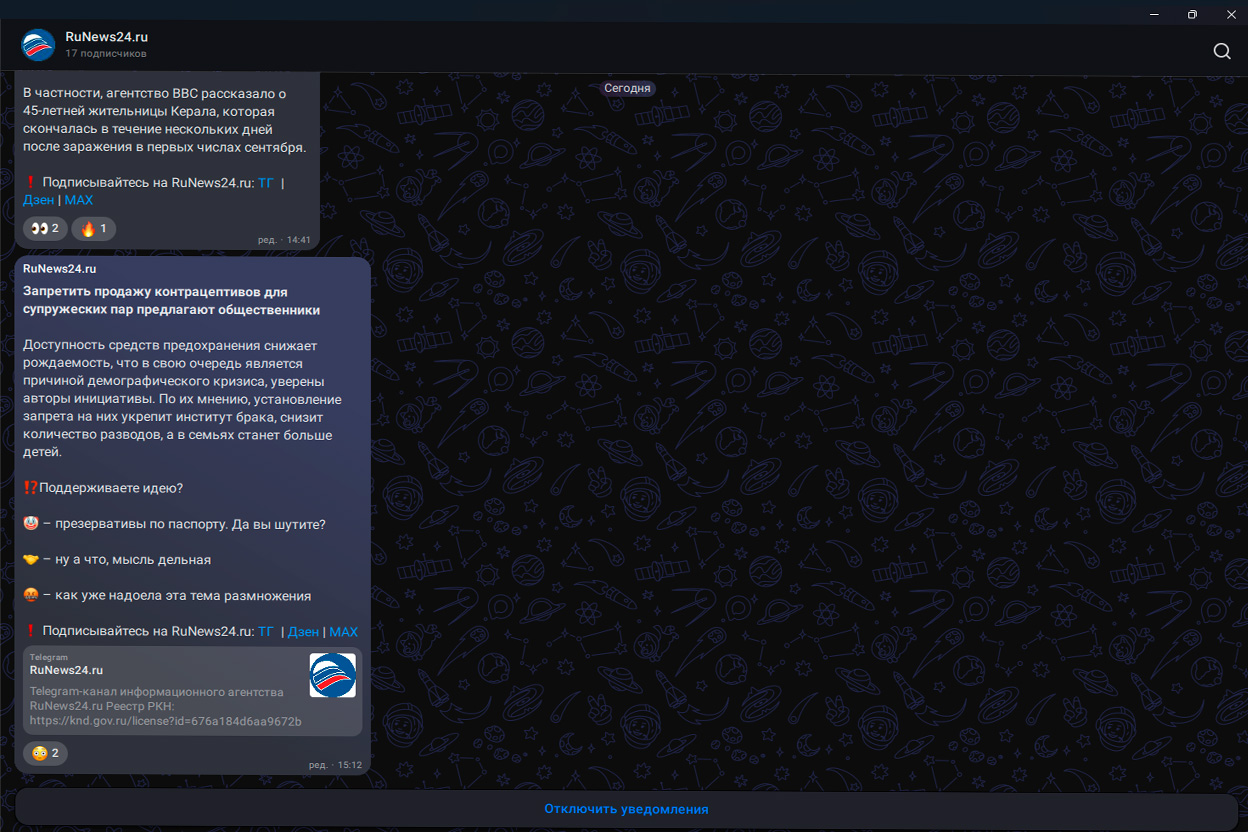Restore down the Telegram window
Viewport: 1248px width, 832px height.
pyautogui.click(x=1192, y=14)
